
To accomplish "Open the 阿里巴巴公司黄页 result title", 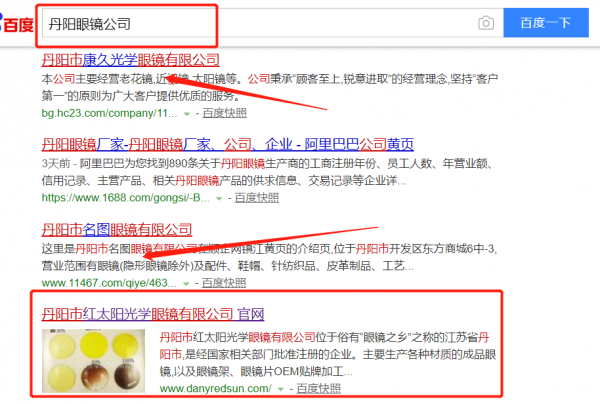I will pos(228,145).
